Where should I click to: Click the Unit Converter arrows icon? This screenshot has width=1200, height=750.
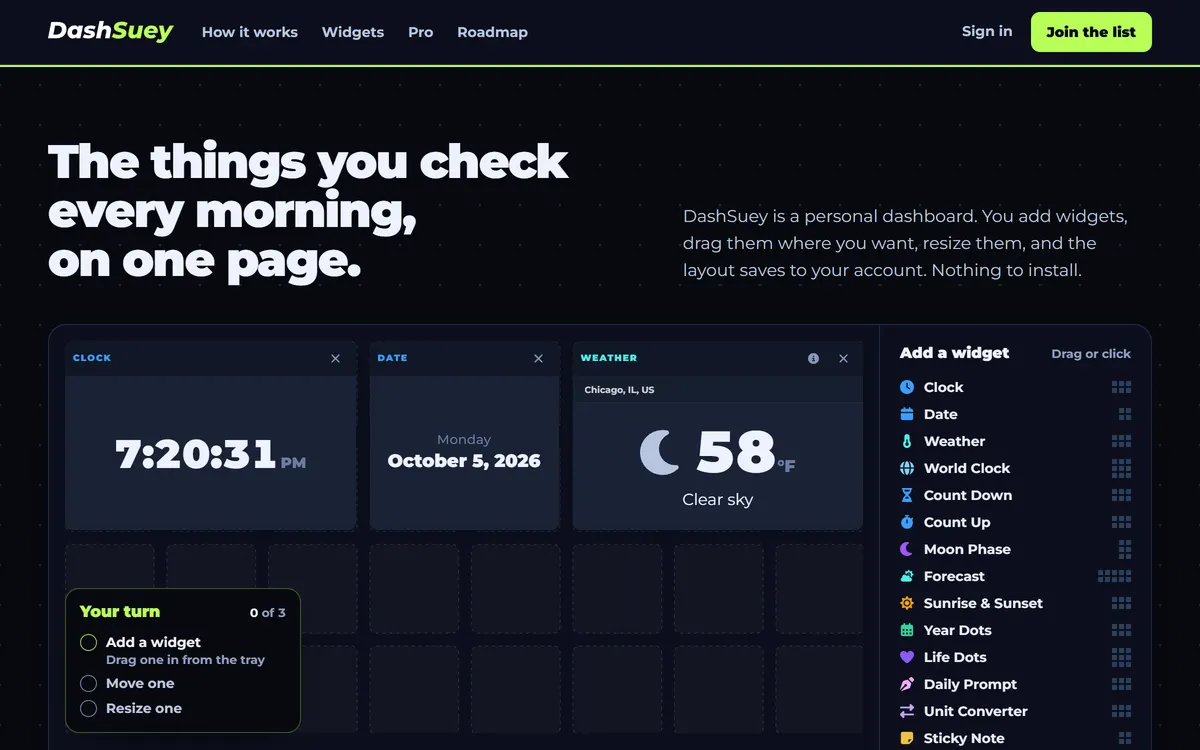click(x=907, y=711)
